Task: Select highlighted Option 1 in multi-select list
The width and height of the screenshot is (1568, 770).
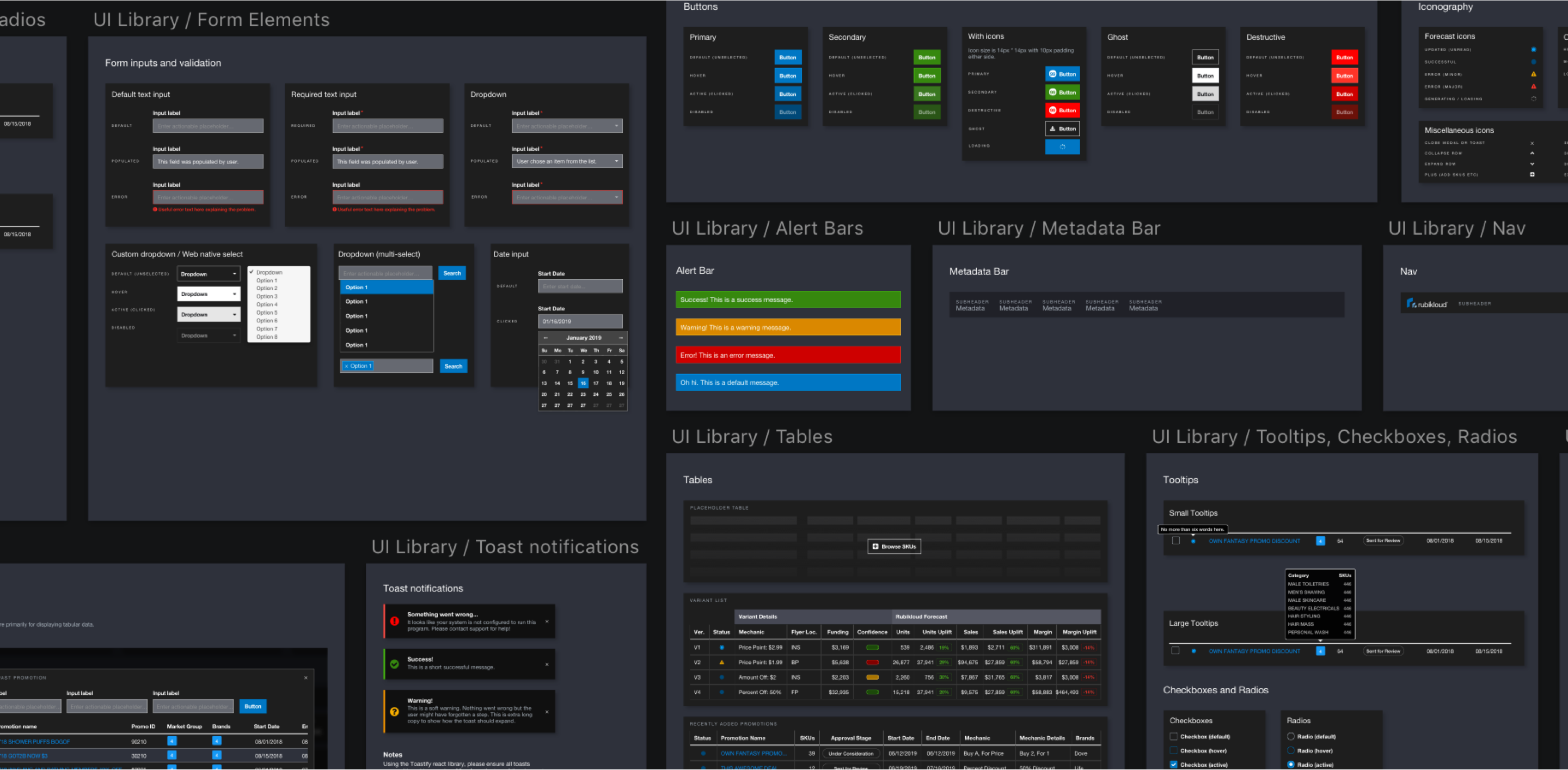Action: coord(386,288)
